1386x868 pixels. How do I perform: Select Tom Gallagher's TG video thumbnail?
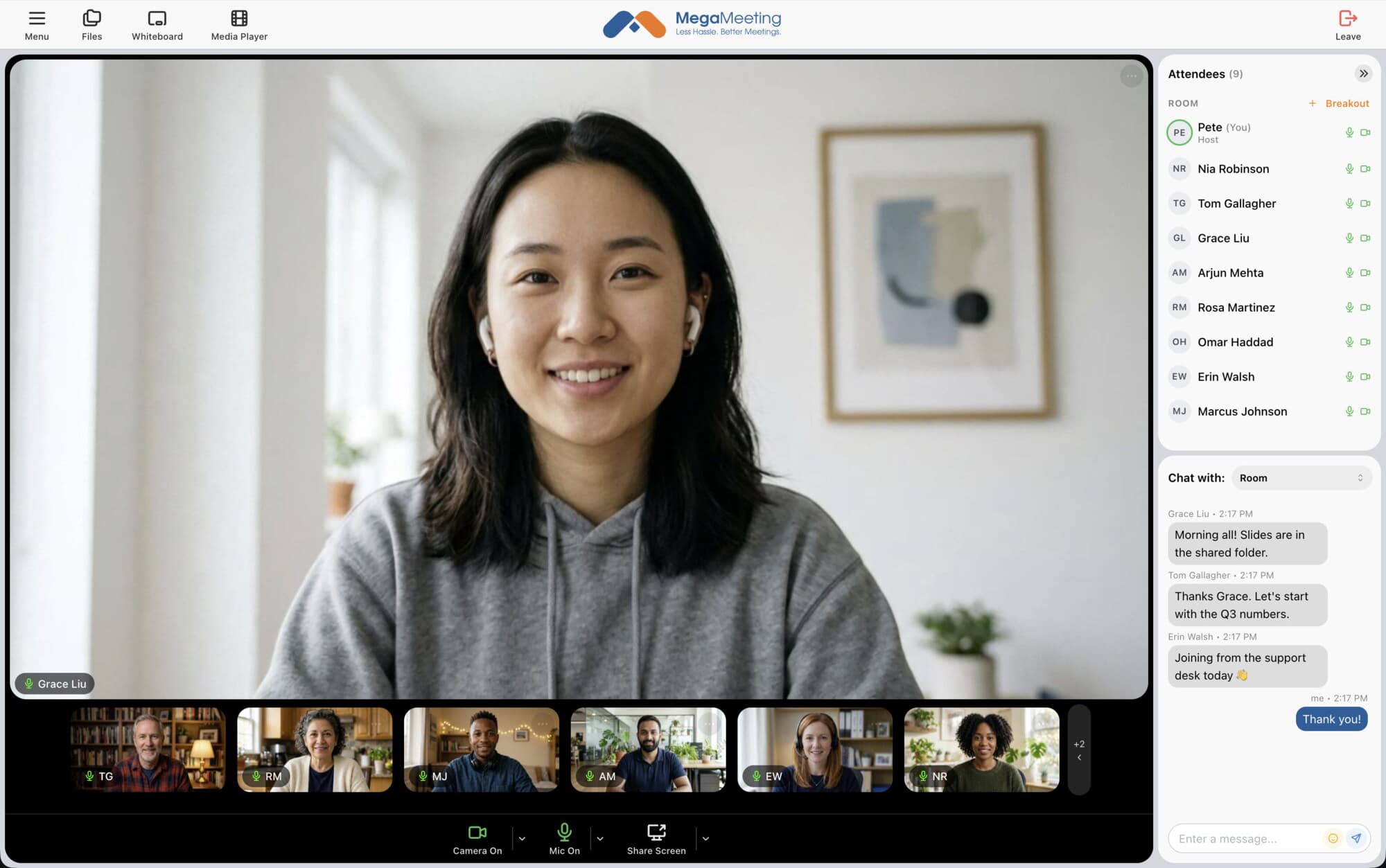click(x=148, y=750)
